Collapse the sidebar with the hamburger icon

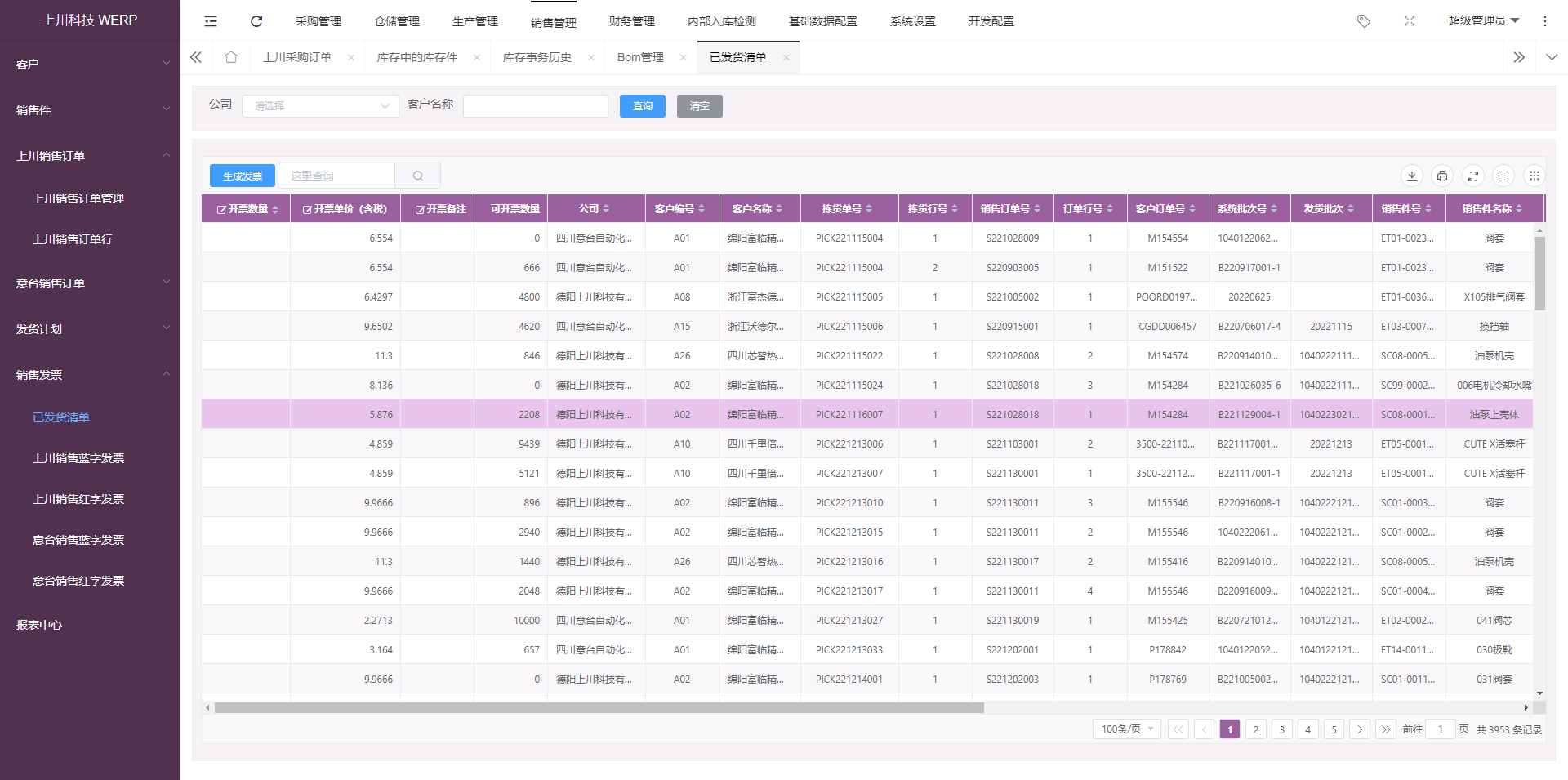(211, 21)
